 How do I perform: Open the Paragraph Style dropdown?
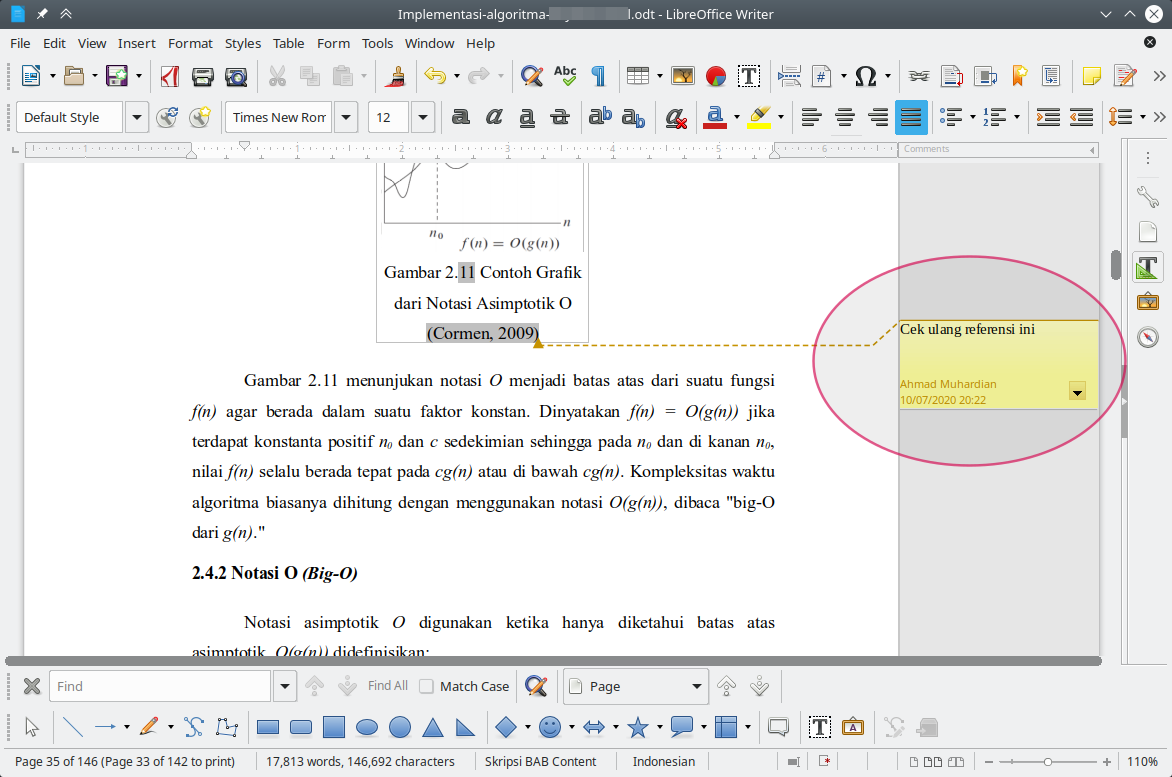click(137, 117)
